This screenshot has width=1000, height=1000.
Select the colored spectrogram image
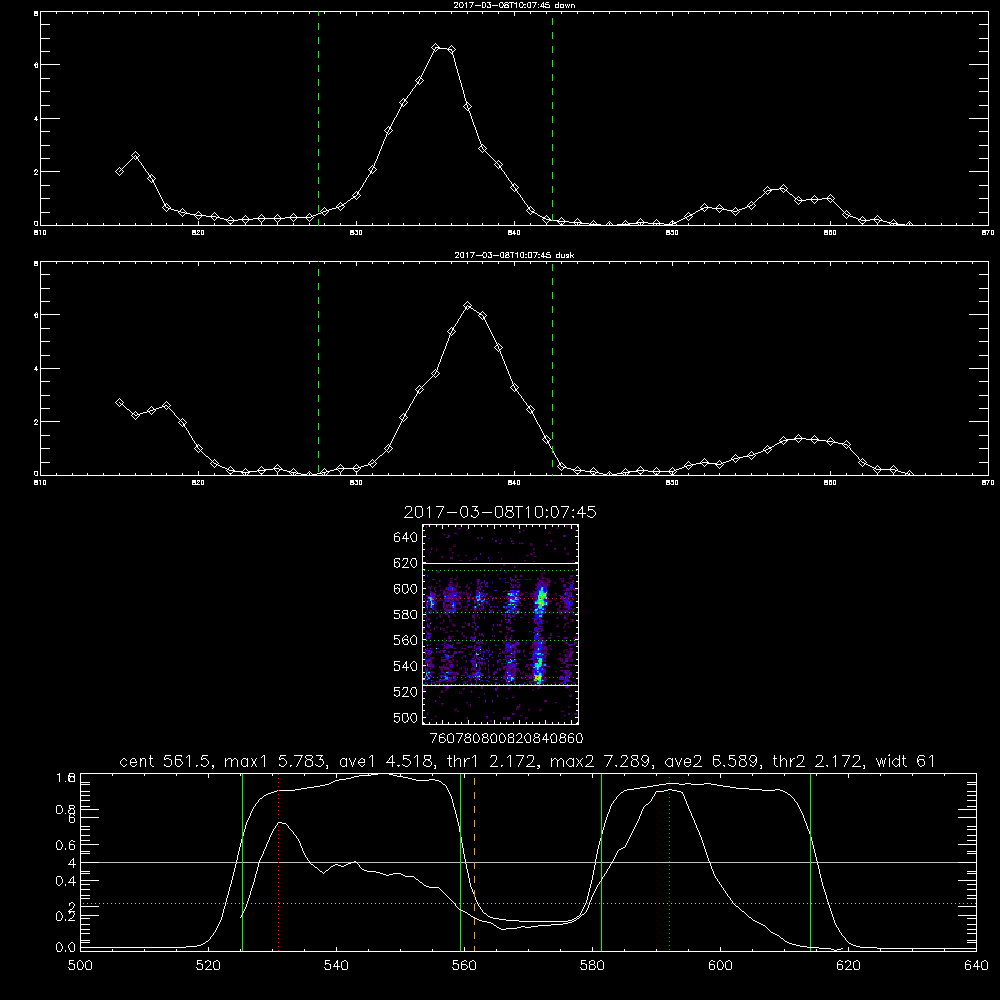click(x=501, y=624)
